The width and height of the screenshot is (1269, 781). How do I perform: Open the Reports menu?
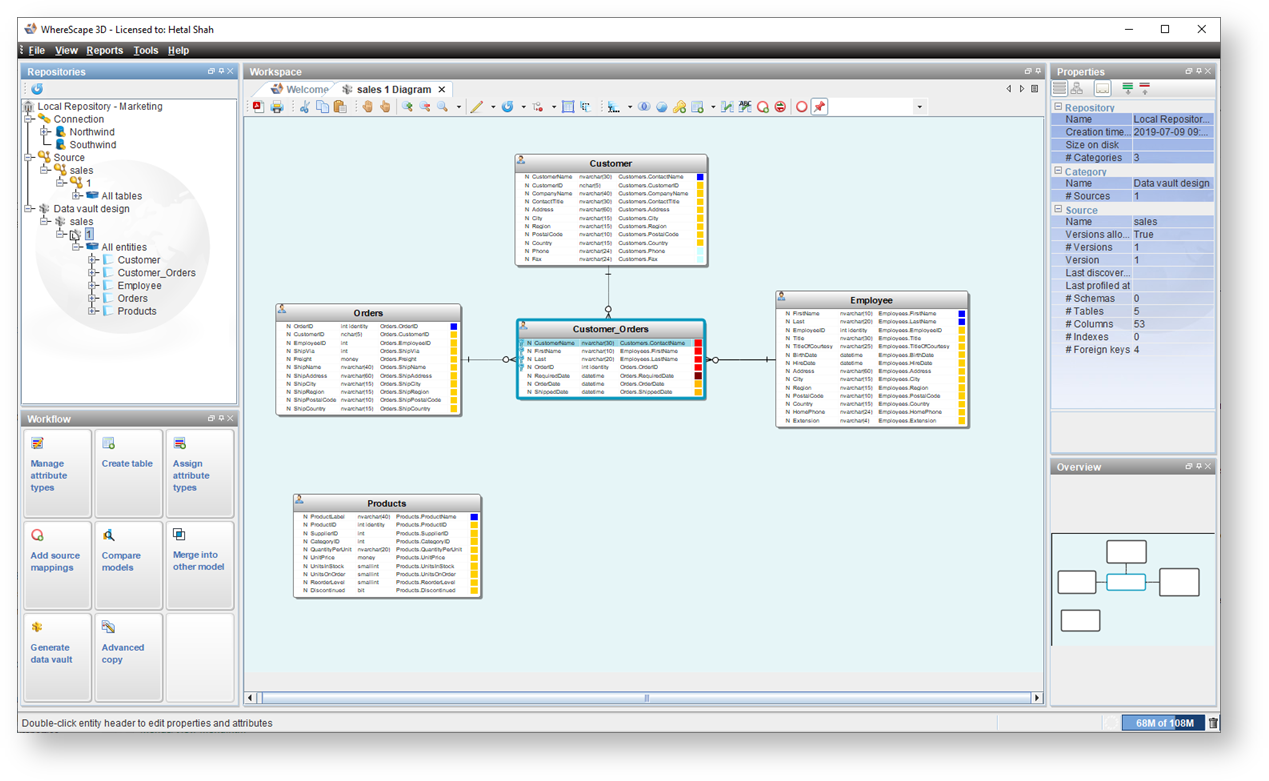[x=104, y=50]
